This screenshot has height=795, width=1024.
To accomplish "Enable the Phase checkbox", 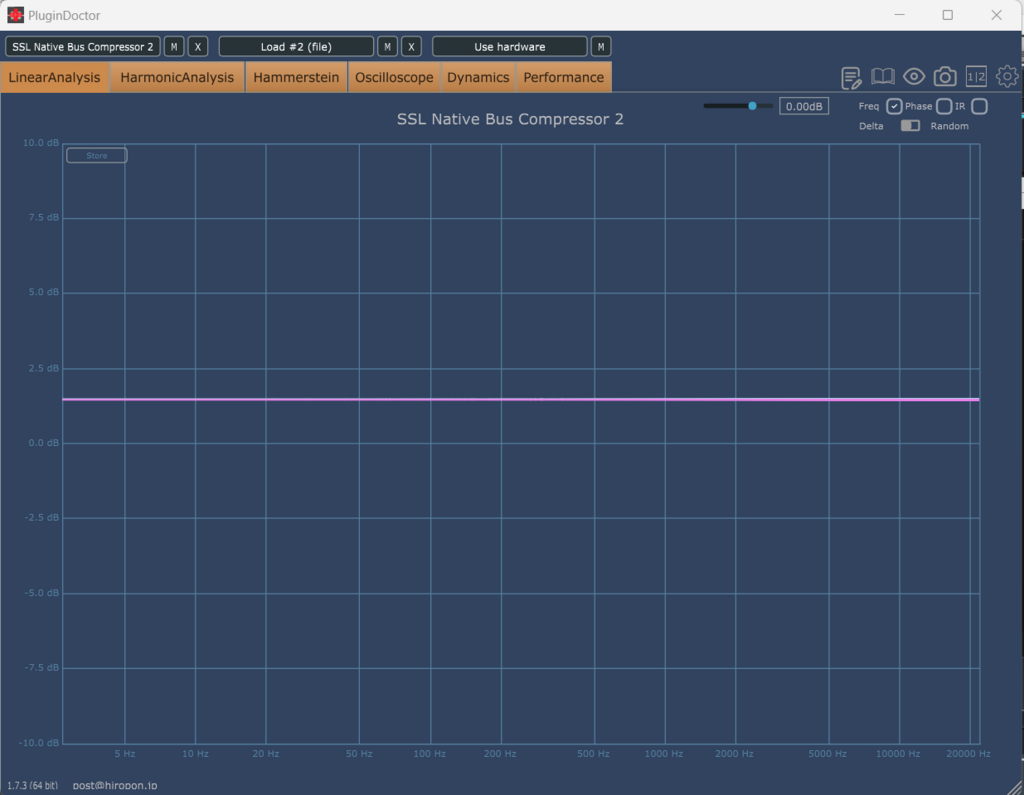I will pos(944,106).
